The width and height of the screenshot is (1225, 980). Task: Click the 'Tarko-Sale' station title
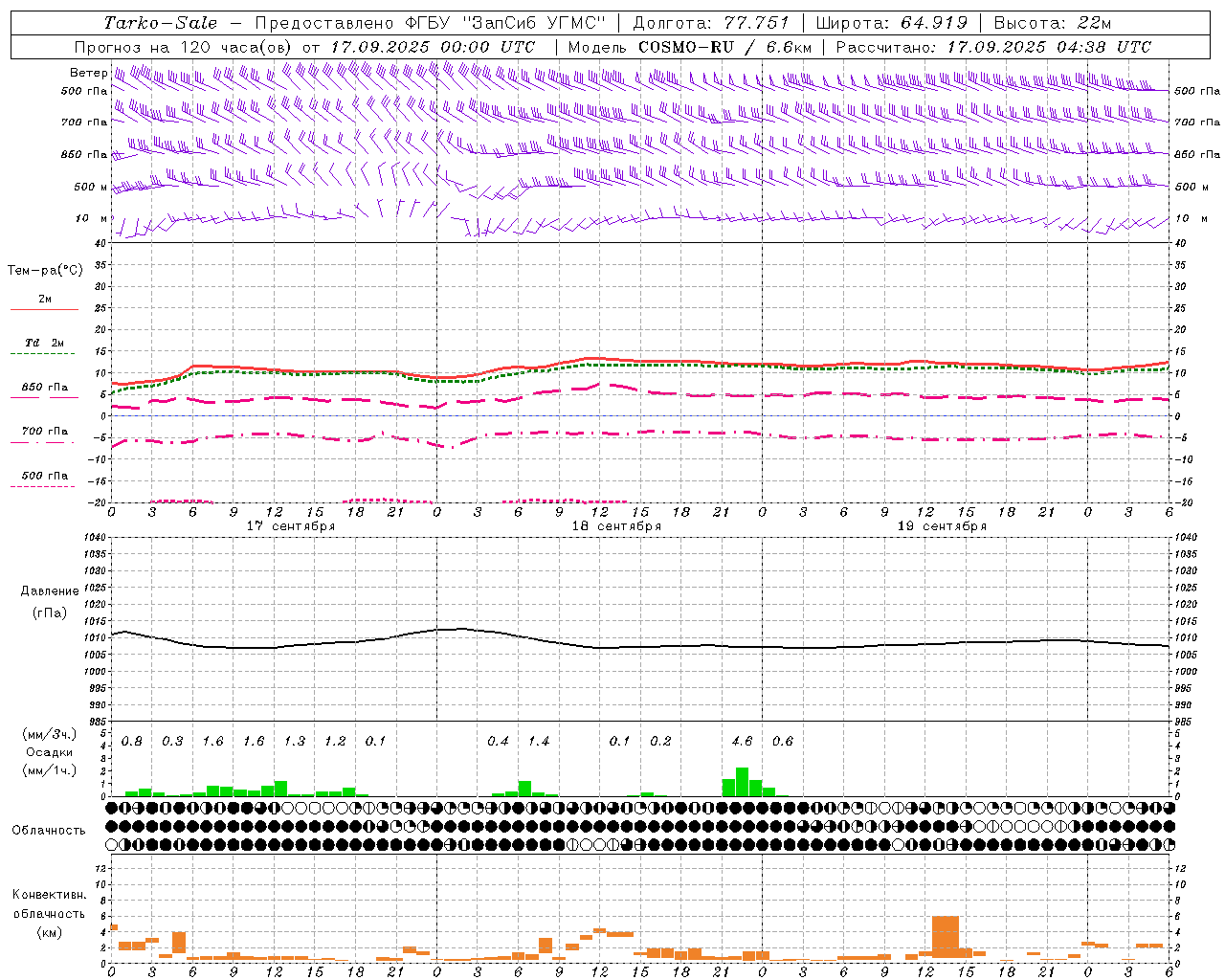tap(160, 23)
